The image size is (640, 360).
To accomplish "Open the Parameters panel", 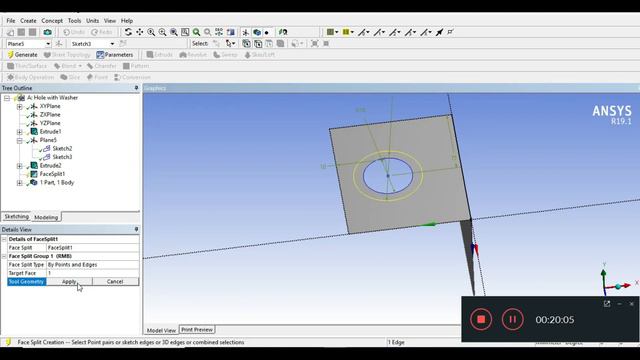I will coord(115,55).
